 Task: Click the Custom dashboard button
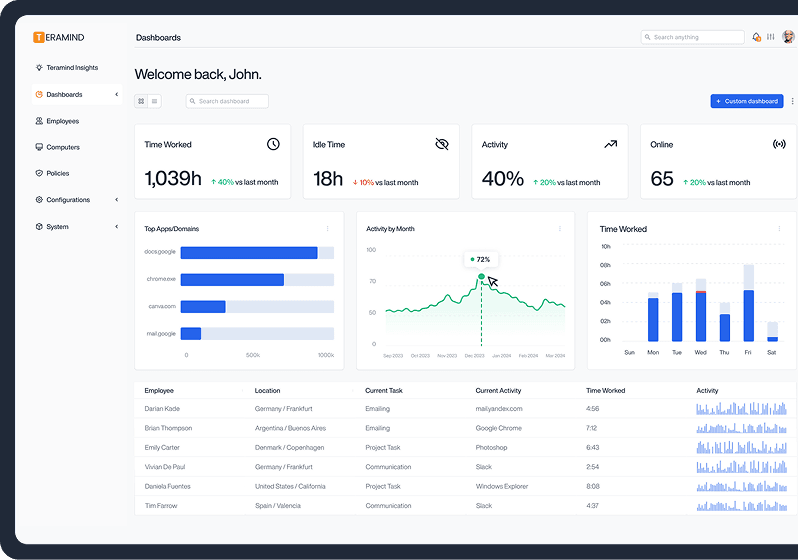coord(747,101)
